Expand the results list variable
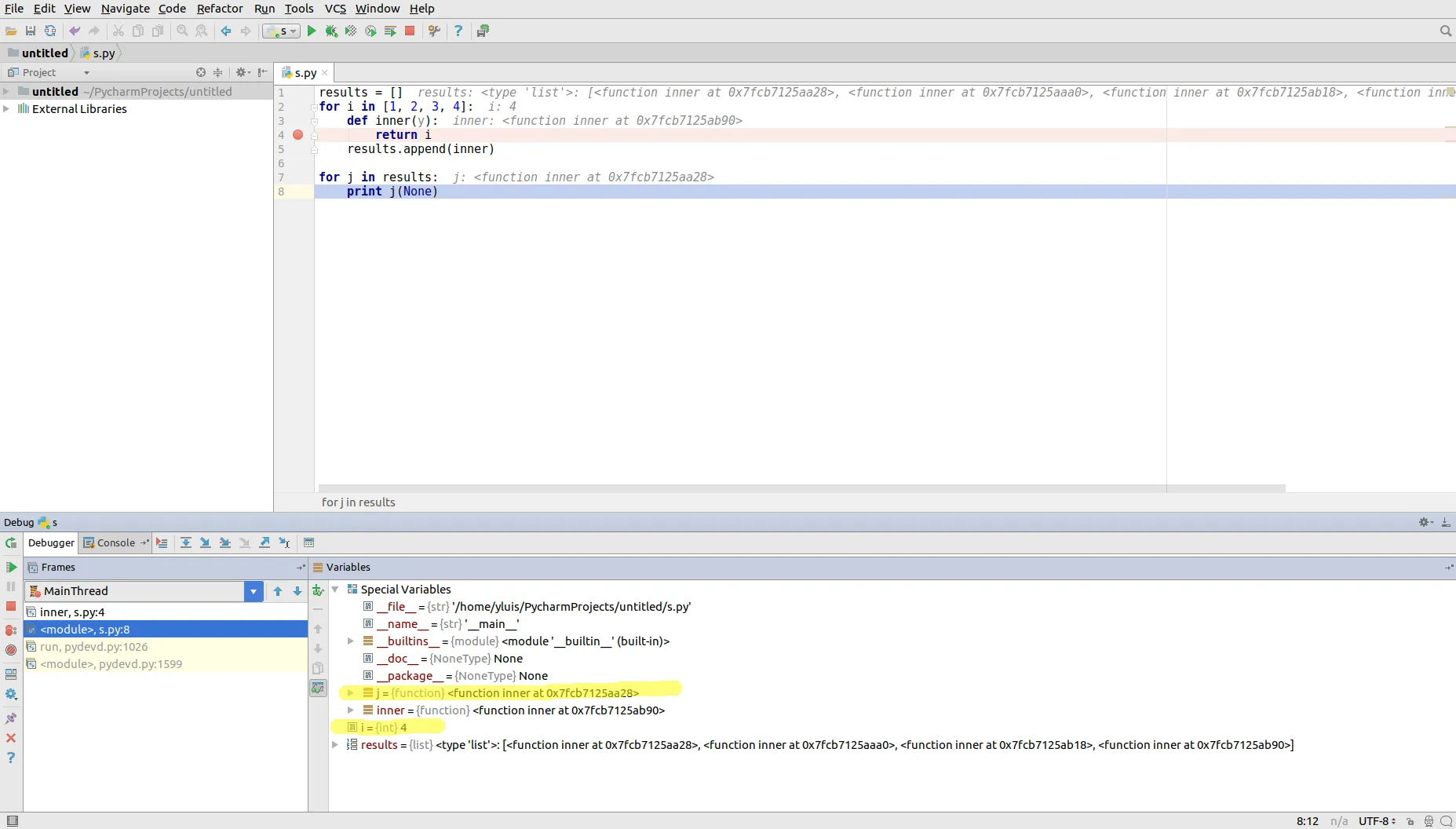 [x=335, y=745]
